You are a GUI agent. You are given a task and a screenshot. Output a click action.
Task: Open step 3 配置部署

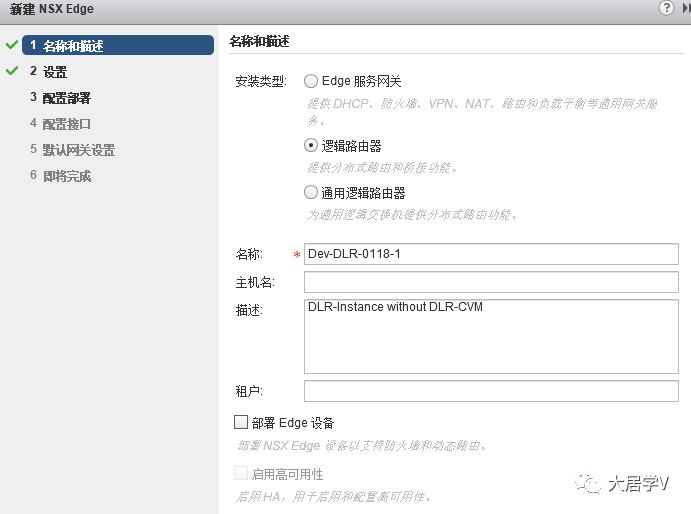[60, 97]
